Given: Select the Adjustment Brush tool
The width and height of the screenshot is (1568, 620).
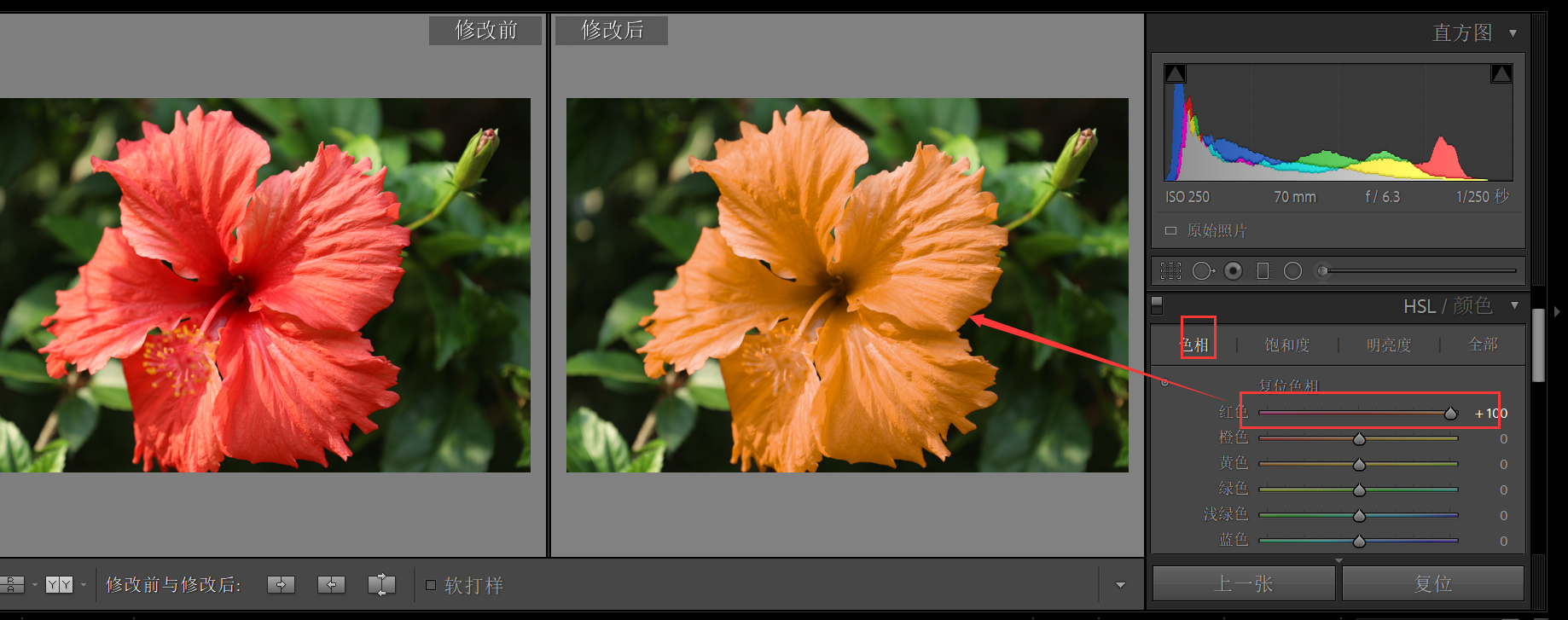Looking at the screenshot, I should (1323, 271).
